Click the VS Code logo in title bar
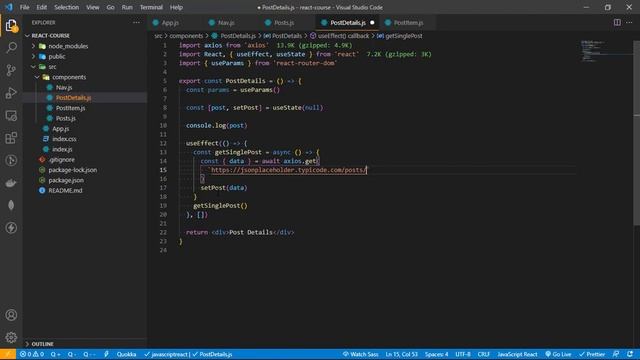This screenshot has height=360, width=640. point(9,7)
